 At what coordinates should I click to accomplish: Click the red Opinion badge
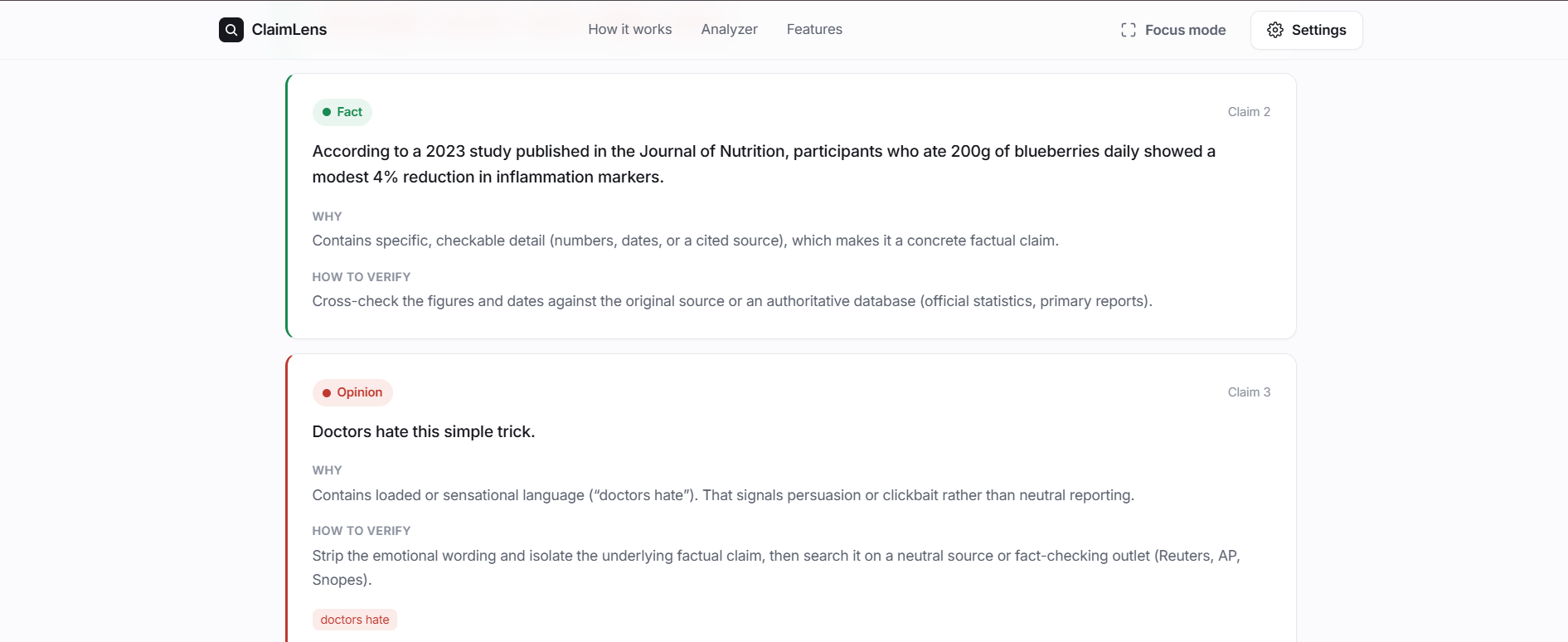click(352, 392)
